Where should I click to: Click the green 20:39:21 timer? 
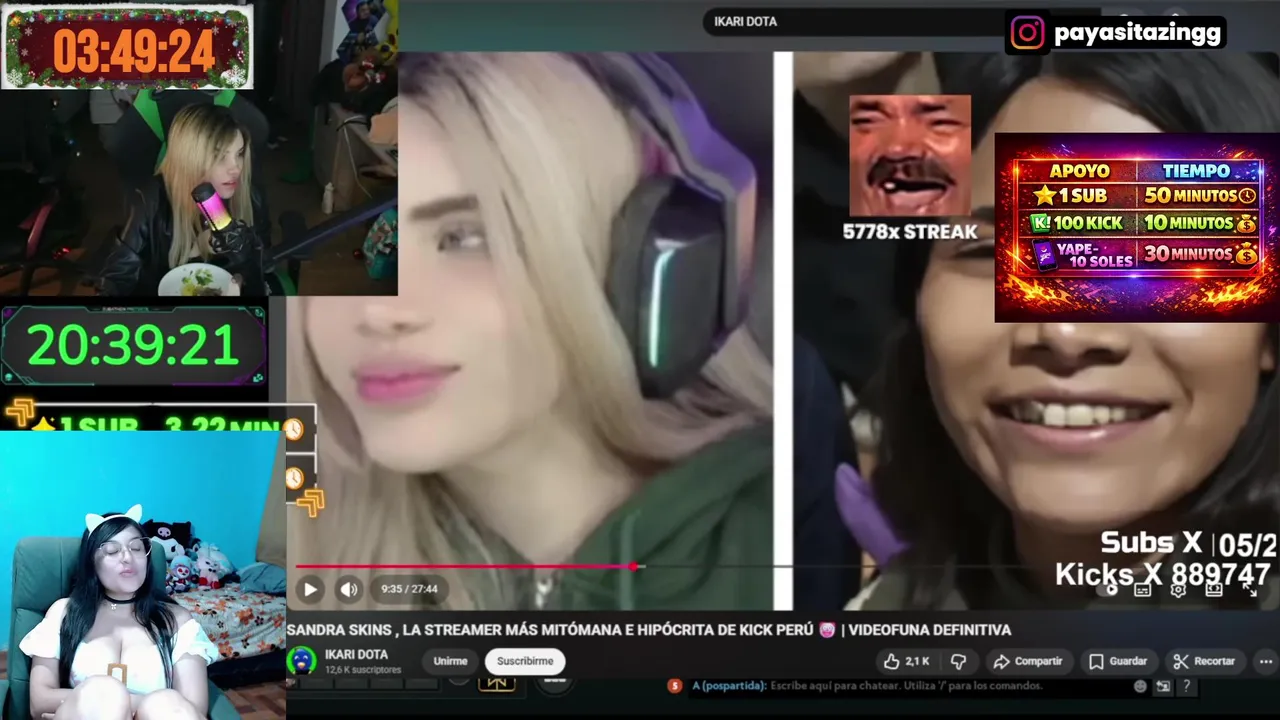click(133, 346)
